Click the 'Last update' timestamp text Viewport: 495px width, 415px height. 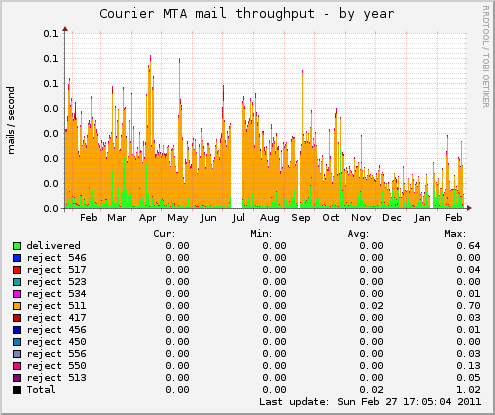[x=370, y=402]
